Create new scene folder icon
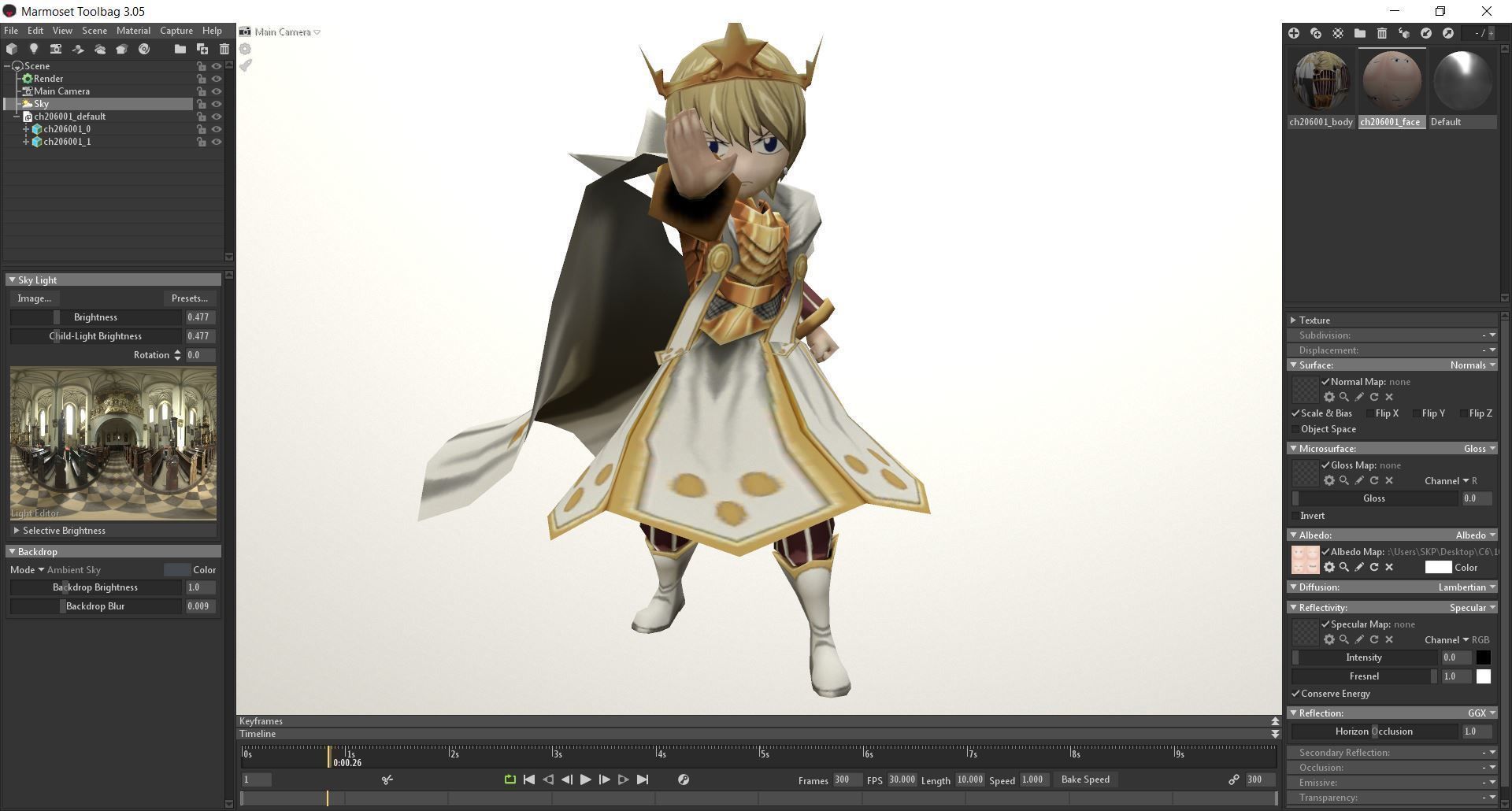Image resolution: width=1512 pixels, height=811 pixels. click(180, 49)
